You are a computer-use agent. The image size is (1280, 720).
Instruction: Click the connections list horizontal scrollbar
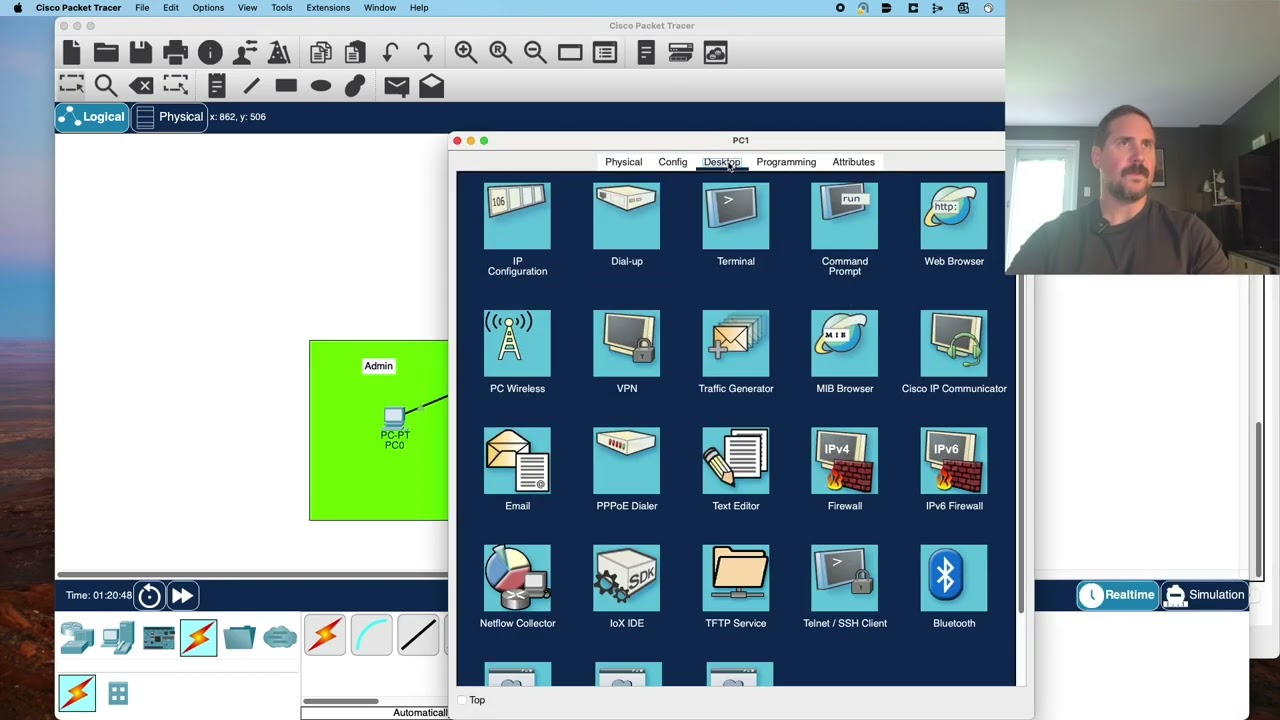point(341,701)
